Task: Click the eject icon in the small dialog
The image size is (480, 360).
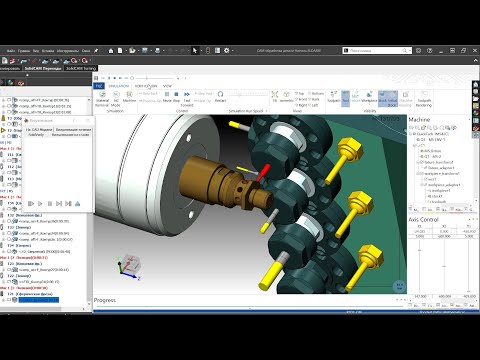Action: (x=78, y=203)
